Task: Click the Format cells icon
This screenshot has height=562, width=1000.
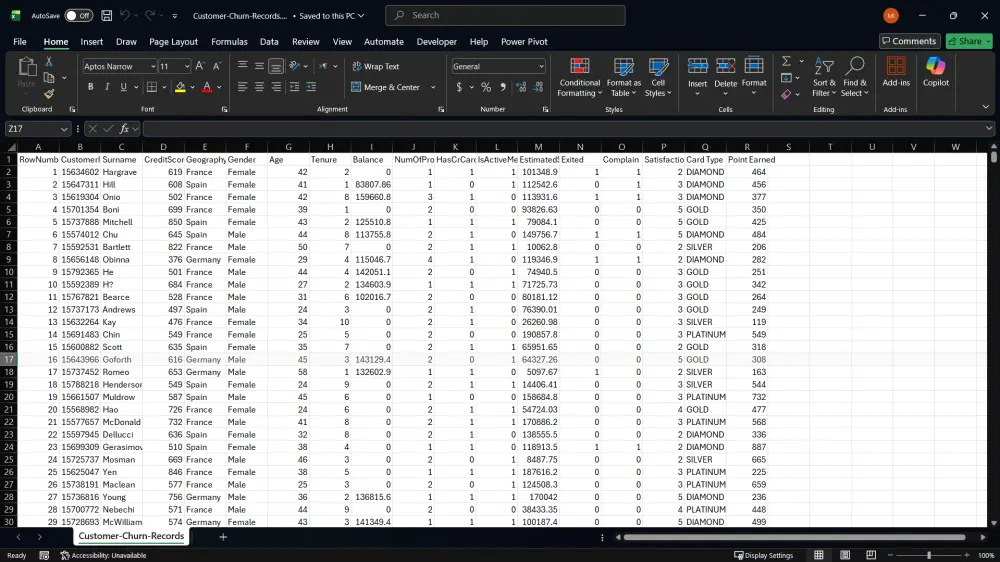Action: click(754, 66)
